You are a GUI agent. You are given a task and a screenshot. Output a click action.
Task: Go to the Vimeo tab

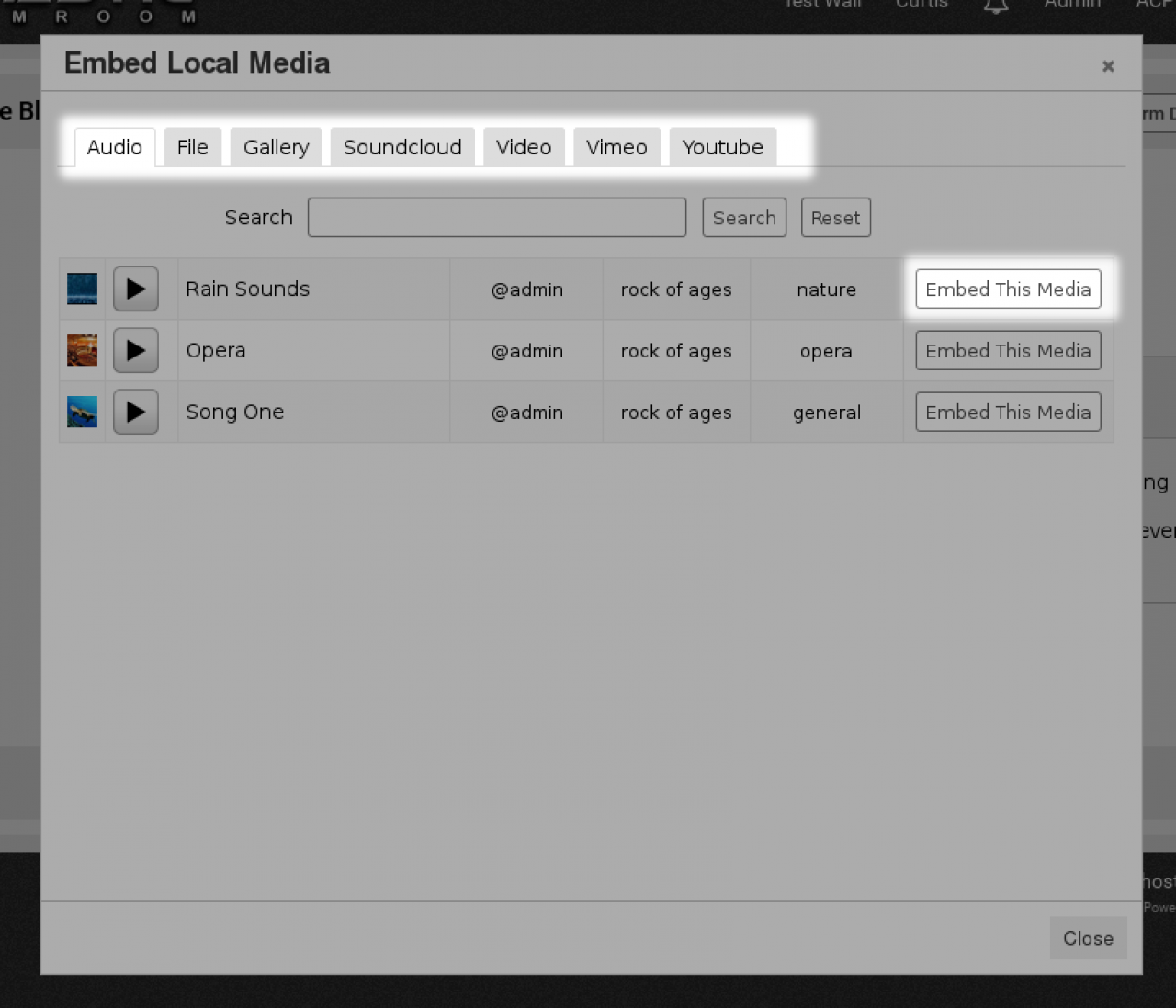click(616, 147)
